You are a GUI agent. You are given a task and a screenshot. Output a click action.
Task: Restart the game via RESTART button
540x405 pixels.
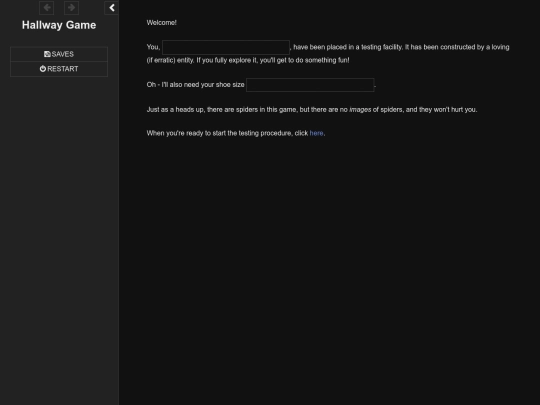(59, 69)
